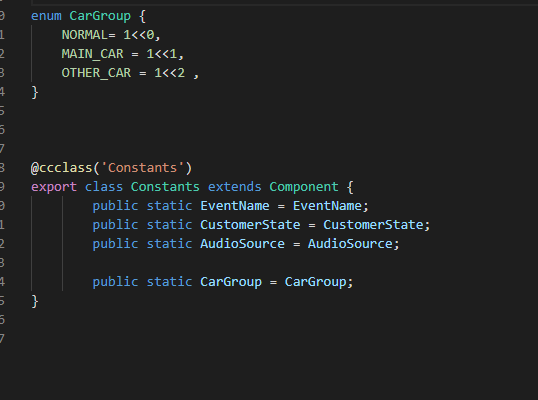Click the static EventName property name
The image size is (538, 400).
(235, 206)
